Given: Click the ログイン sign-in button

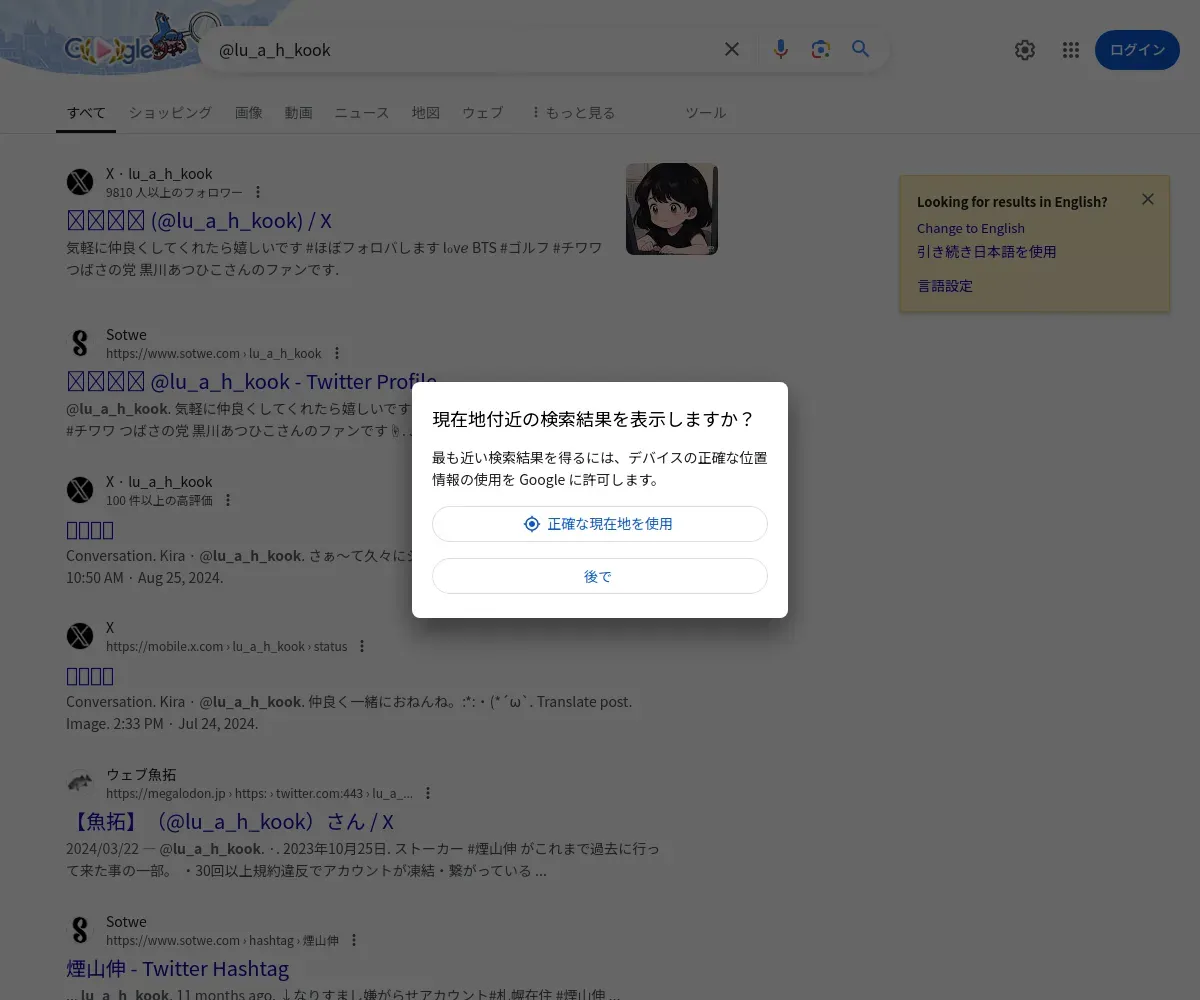Looking at the screenshot, I should (x=1137, y=50).
